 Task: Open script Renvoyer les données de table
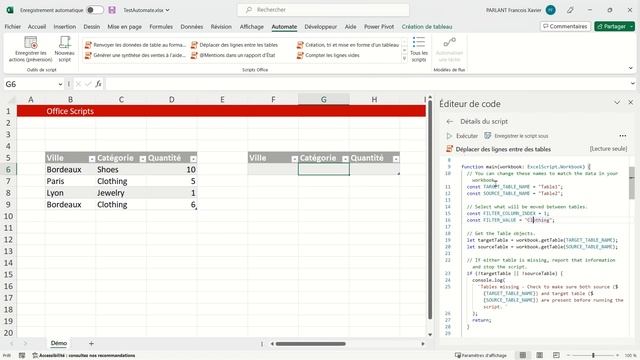(x=135, y=45)
